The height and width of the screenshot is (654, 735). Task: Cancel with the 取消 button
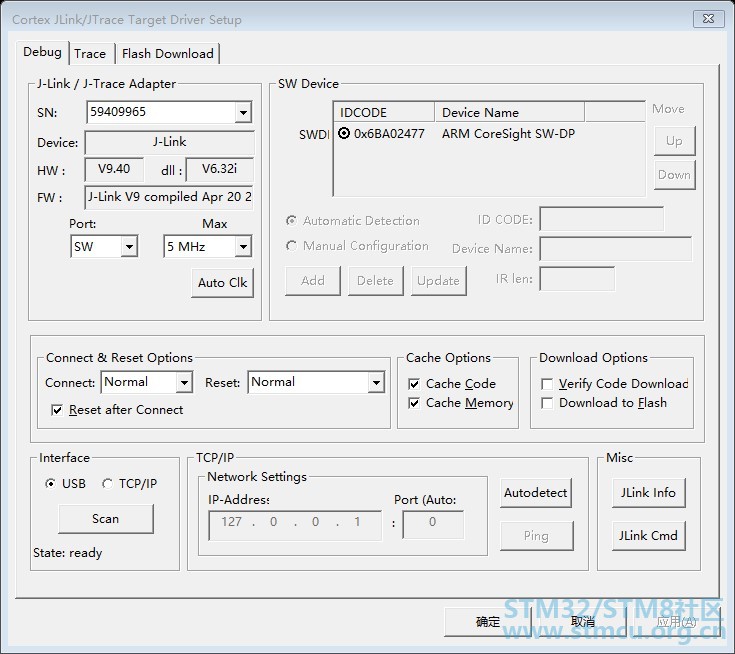point(583,622)
